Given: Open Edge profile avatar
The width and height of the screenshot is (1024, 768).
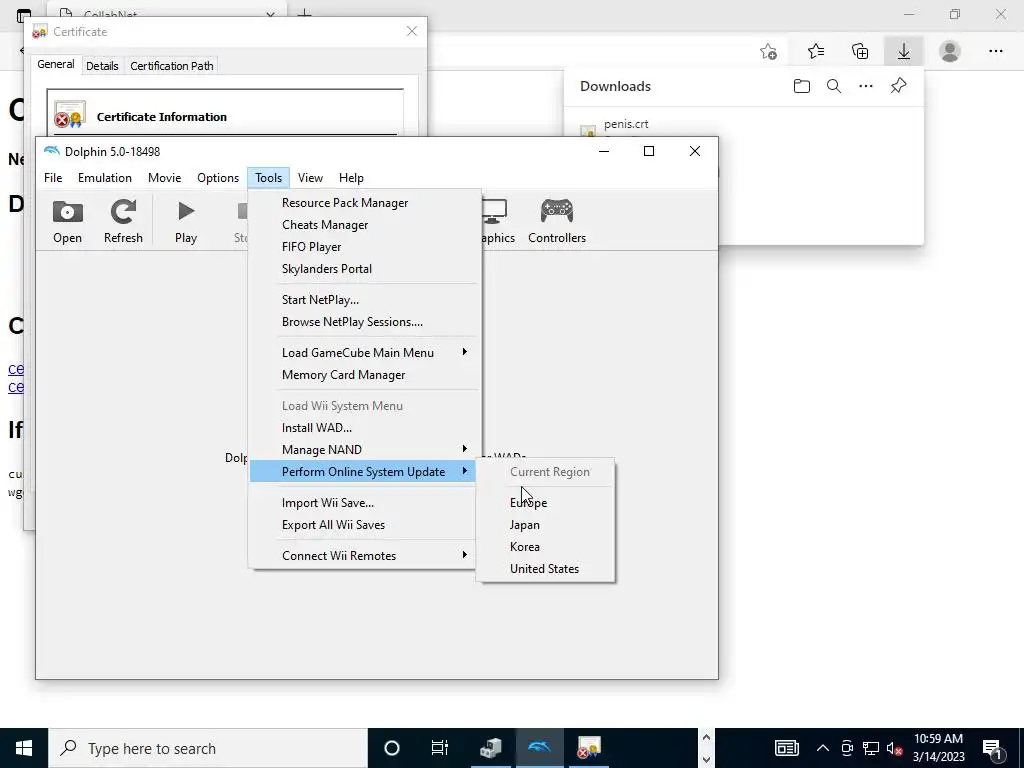Looking at the screenshot, I should (950, 51).
